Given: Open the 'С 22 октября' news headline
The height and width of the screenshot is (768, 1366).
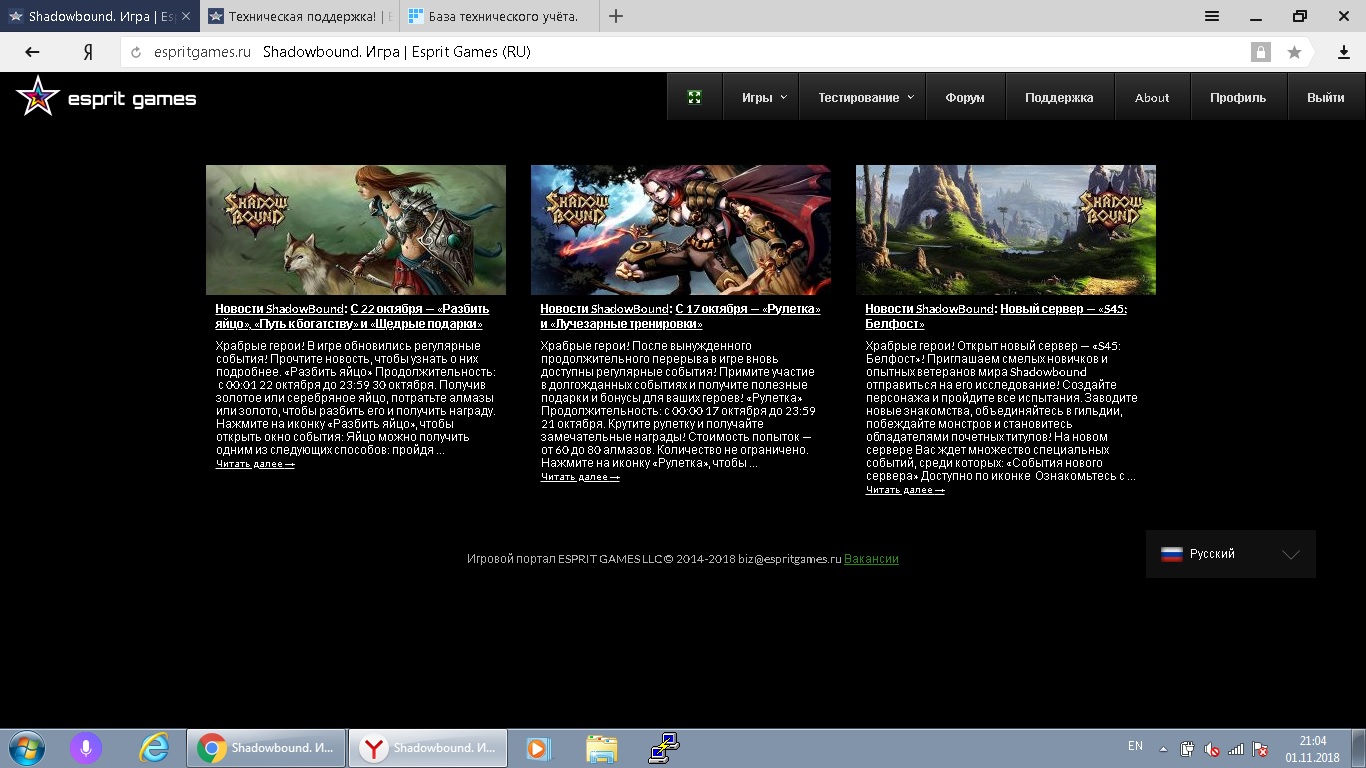Looking at the screenshot, I should 350,316.
